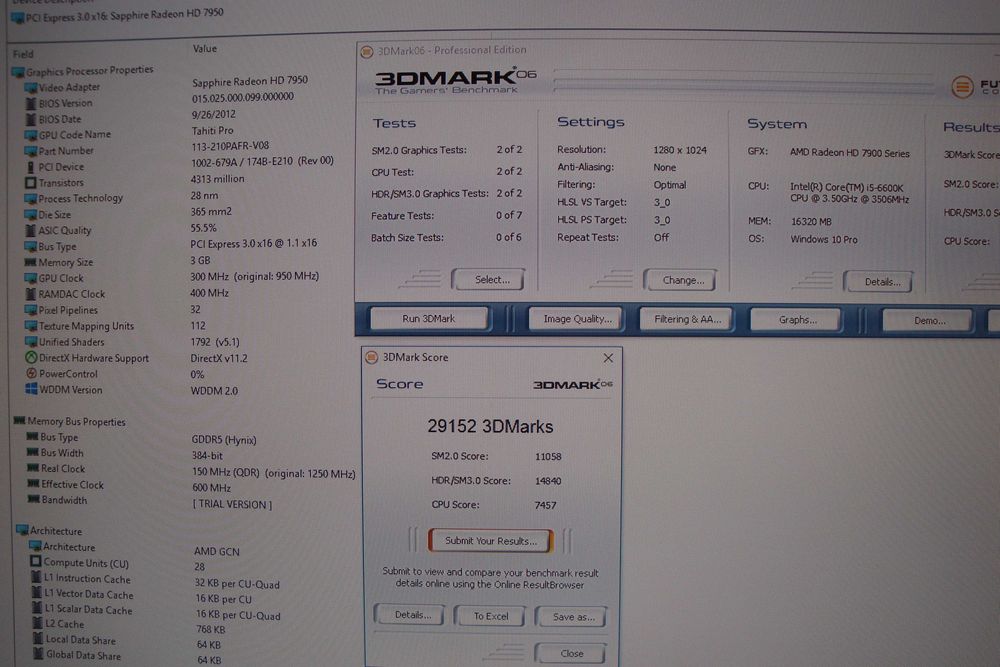Click the Video Adapter row icon
The height and width of the screenshot is (667, 1000).
coord(31,87)
